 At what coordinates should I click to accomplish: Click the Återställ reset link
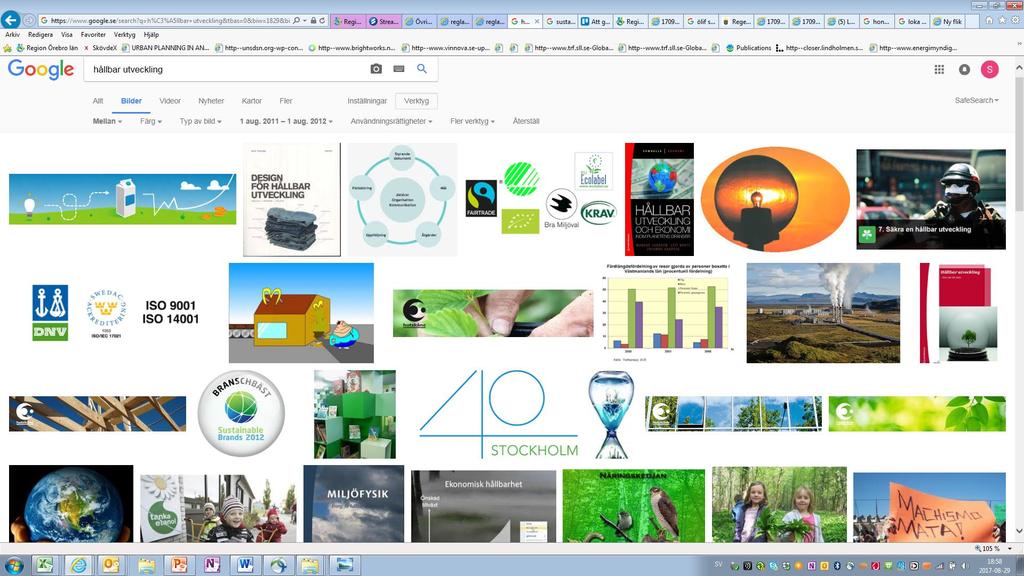[x=526, y=121]
